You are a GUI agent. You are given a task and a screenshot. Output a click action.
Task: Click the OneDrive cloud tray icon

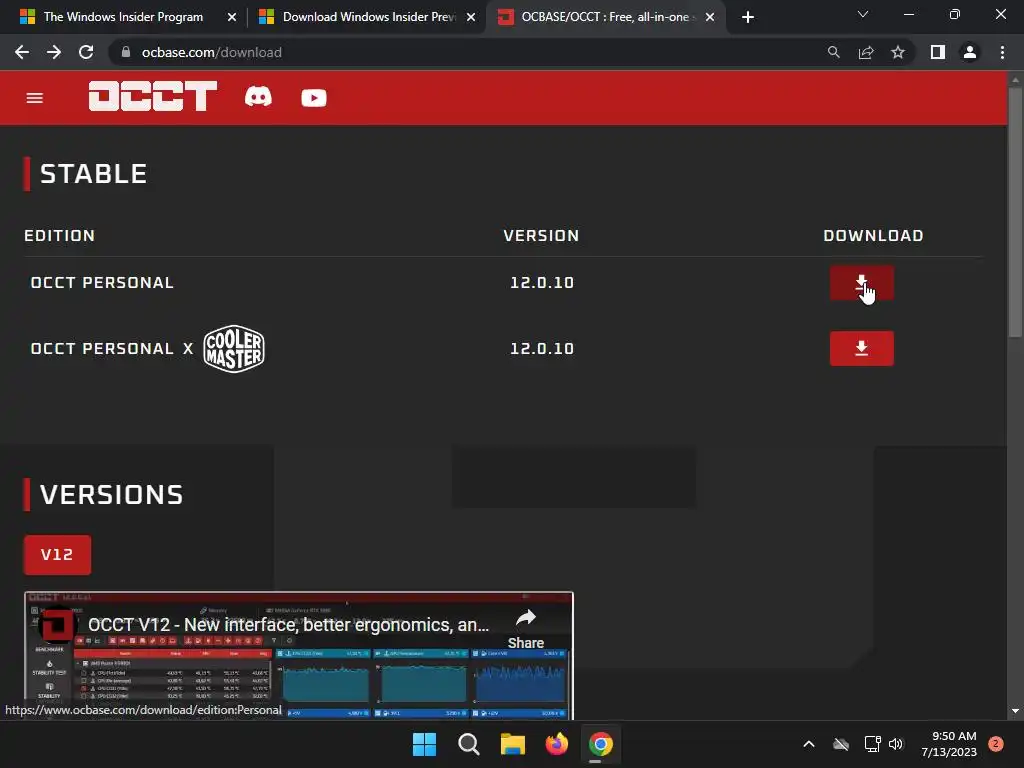click(841, 744)
